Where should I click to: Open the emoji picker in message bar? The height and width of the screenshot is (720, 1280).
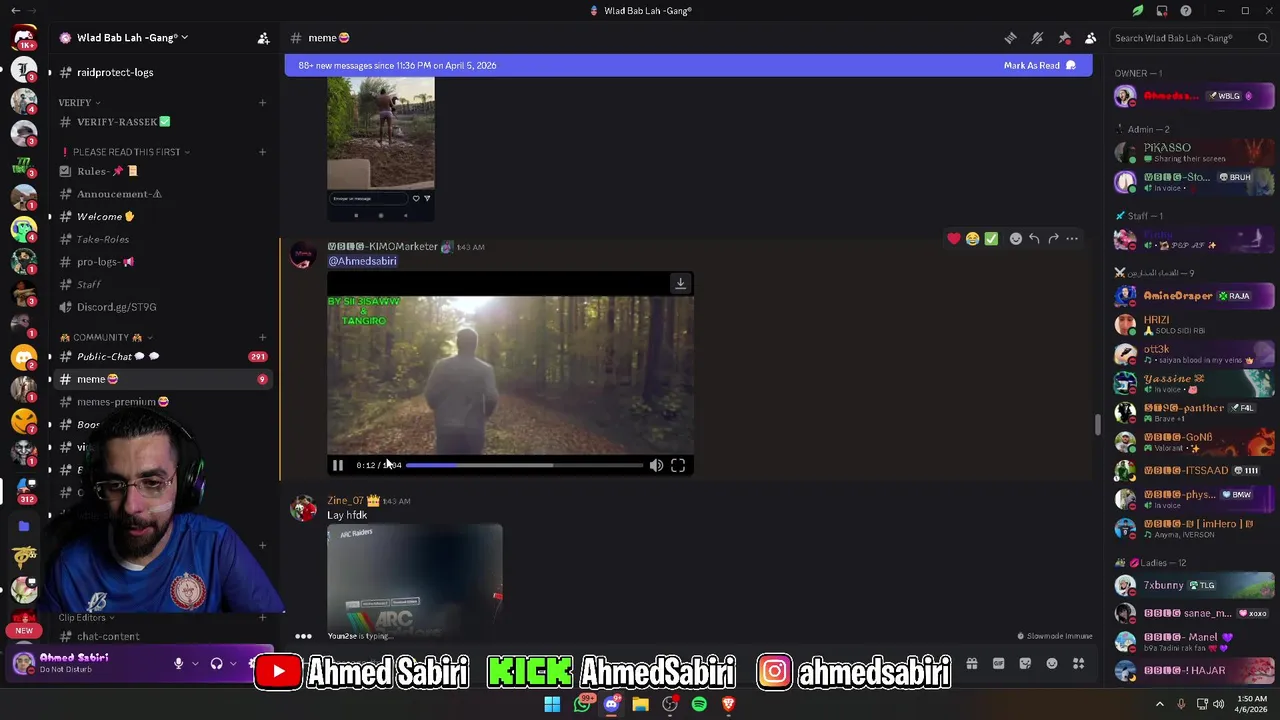(x=1052, y=663)
